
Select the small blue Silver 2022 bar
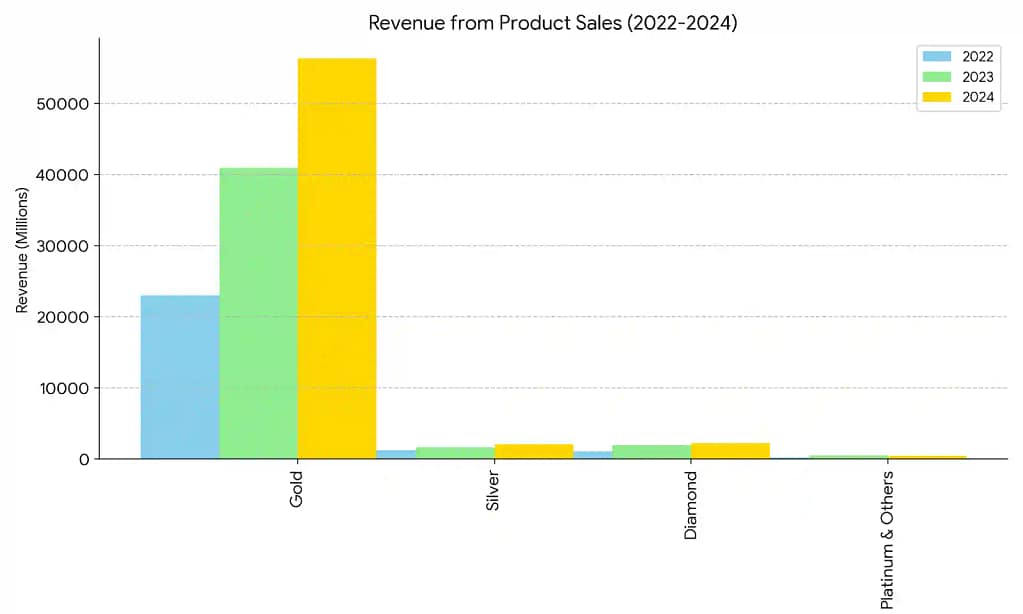click(395, 455)
